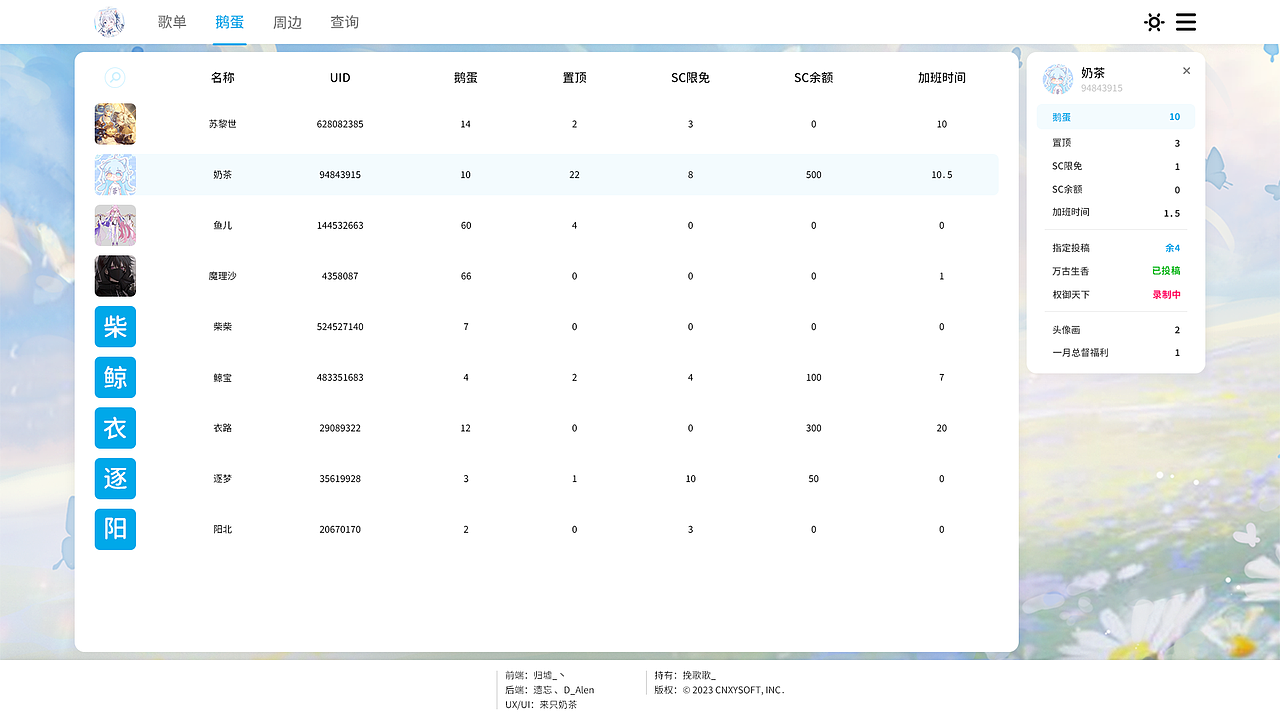Image resolution: width=1280 pixels, height=720 pixels.
Task: Select the 逐 sidebar icon
Action: tap(115, 478)
